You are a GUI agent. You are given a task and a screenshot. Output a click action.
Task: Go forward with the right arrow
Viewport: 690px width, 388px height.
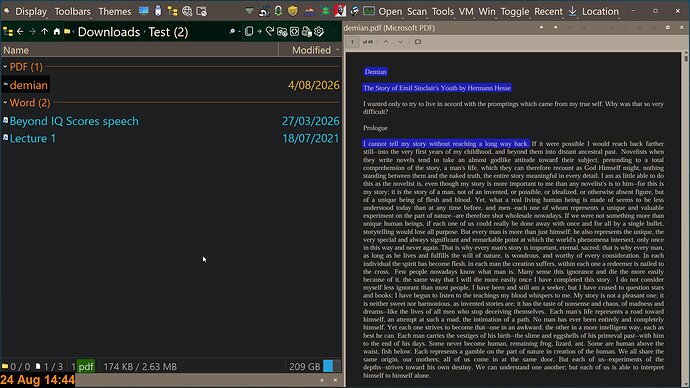(x=32, y=32)
